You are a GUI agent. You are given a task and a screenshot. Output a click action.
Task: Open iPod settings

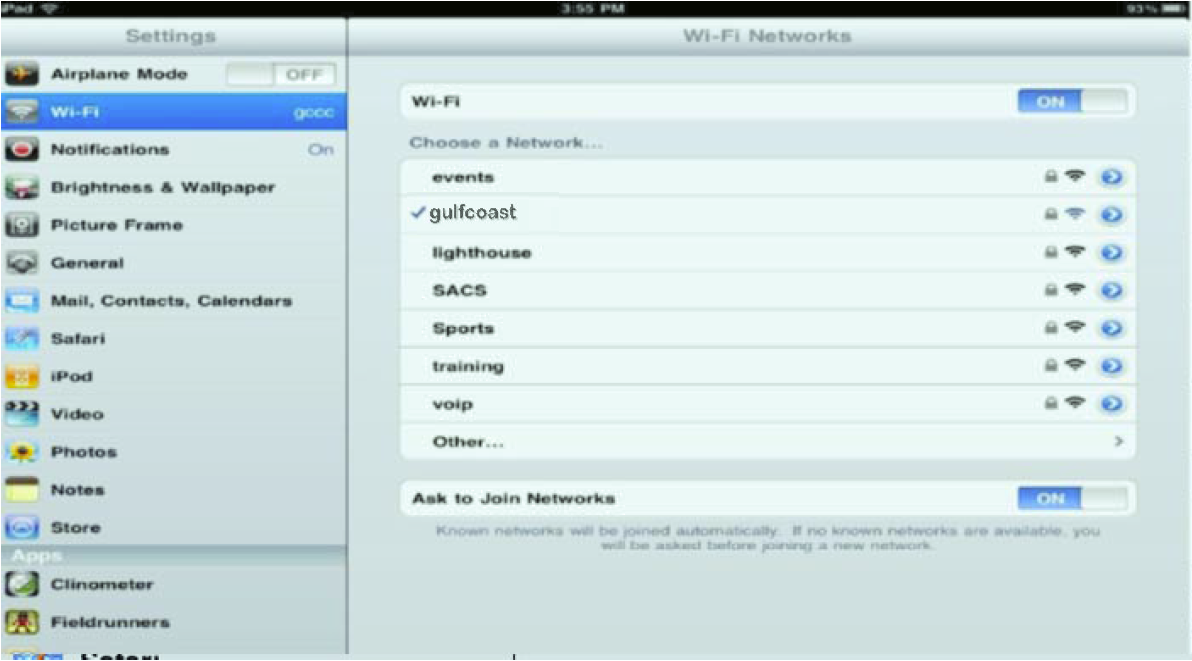[x=173, y=376]
